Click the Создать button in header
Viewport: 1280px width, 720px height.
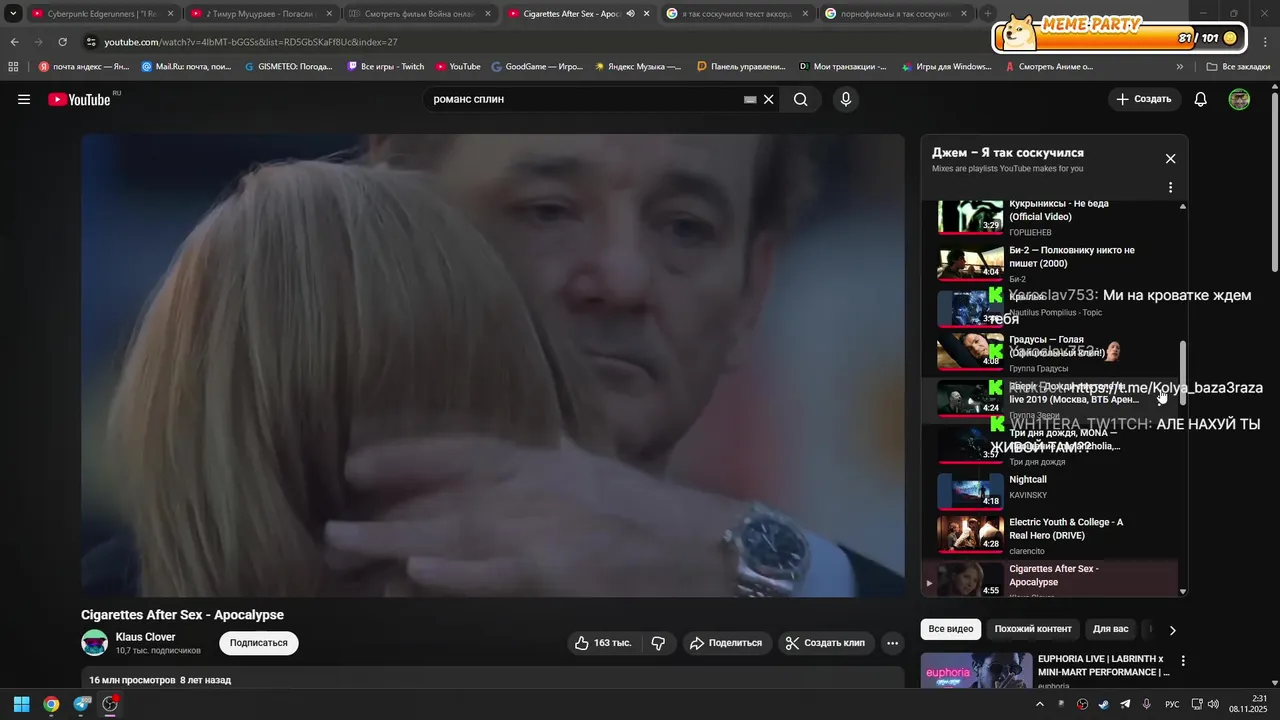1144,99
